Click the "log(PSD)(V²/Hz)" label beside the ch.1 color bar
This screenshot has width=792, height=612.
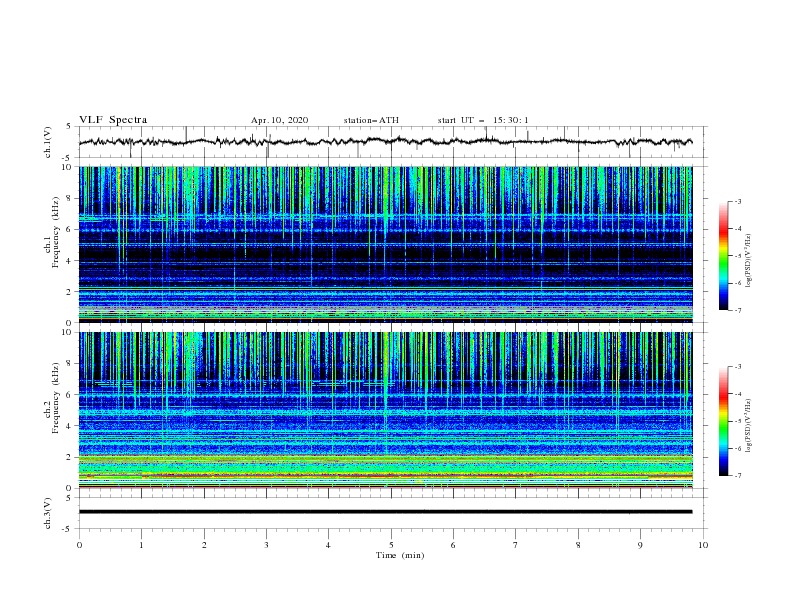tap(749, 261)
